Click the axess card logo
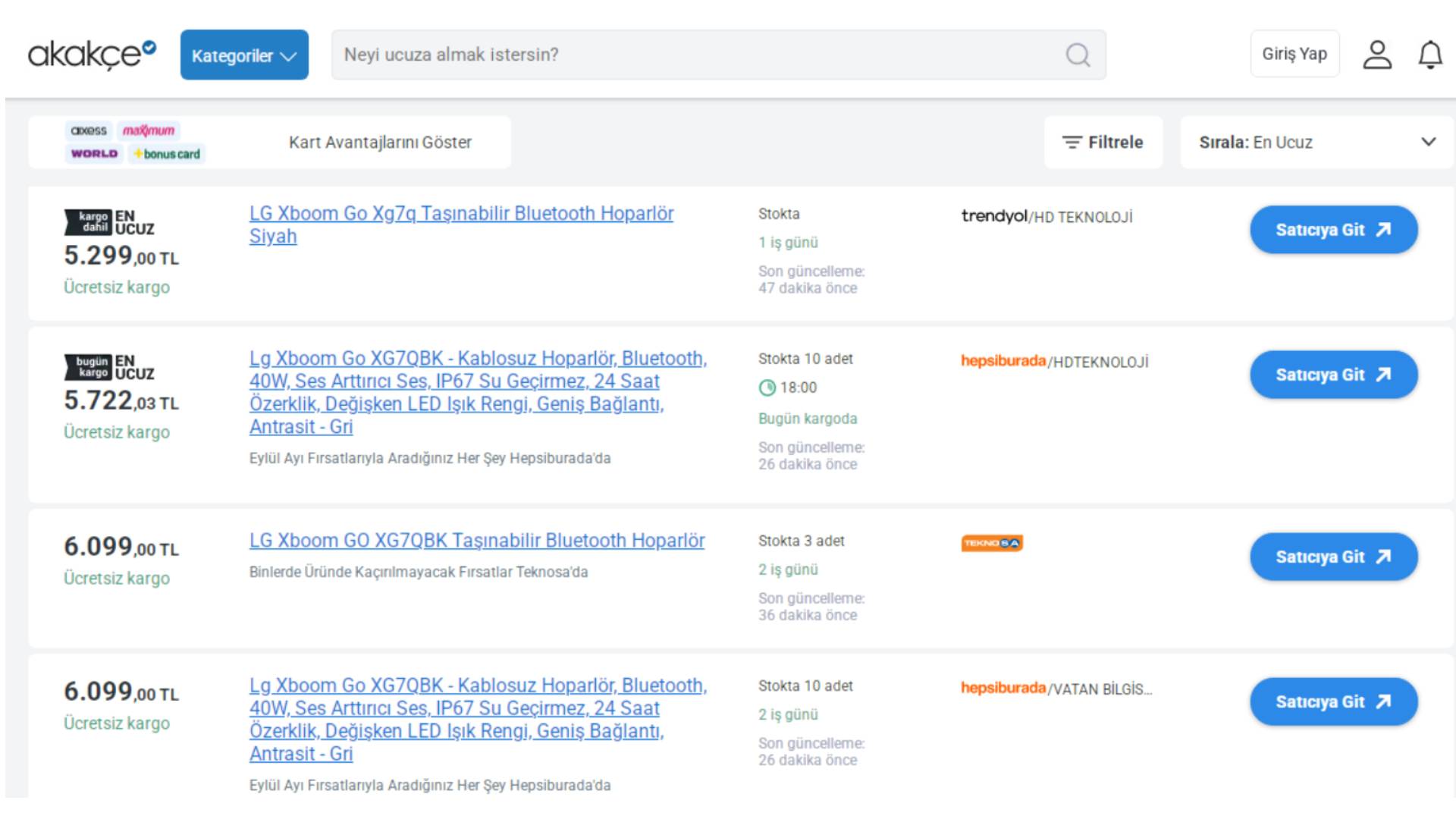The height and width of the screenshot is (819, 1456). (x=89, y=130)
